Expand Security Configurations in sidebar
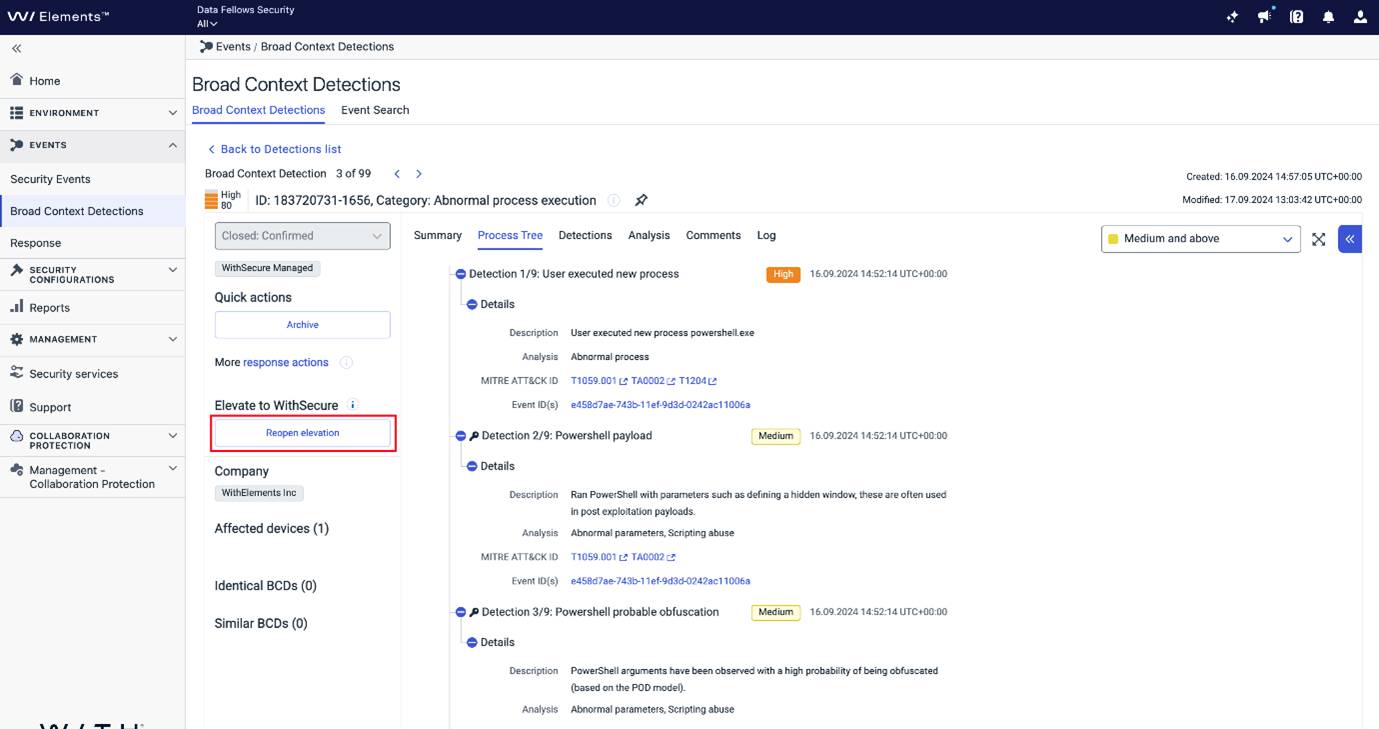Screen dimensions: 1379x729 (x=92, y=275)
